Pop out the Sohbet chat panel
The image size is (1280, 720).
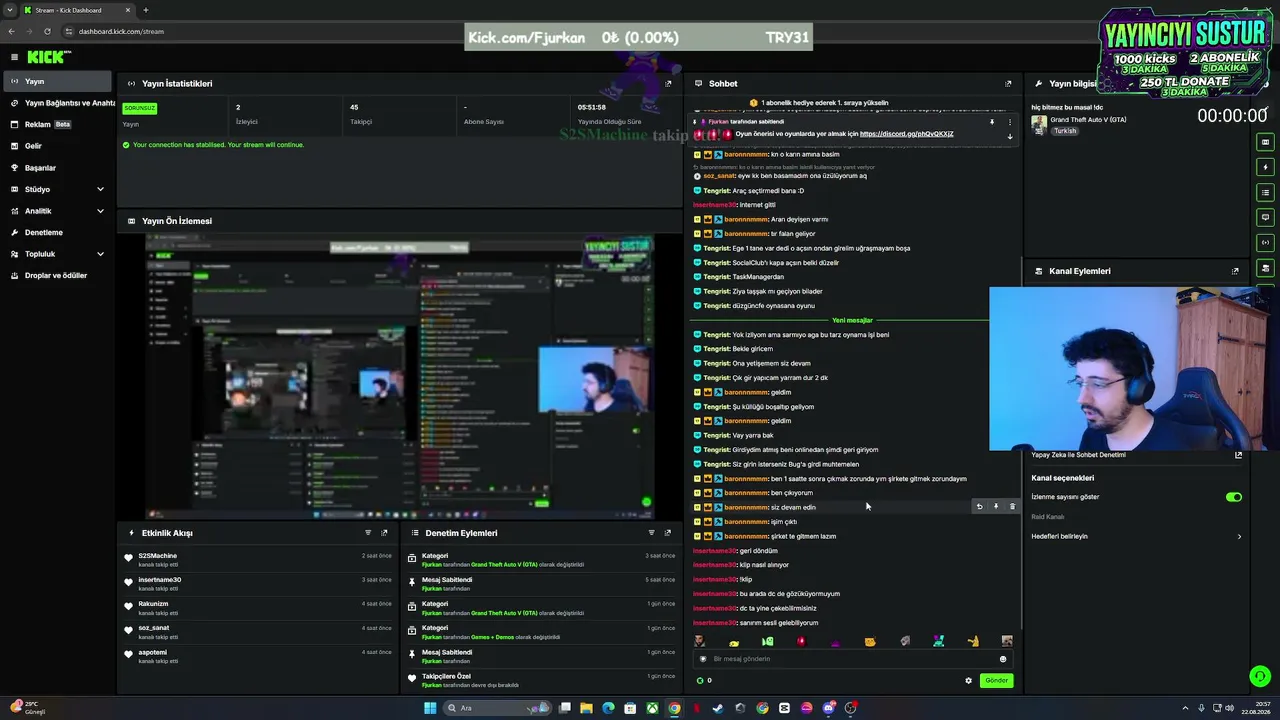pos(1008,84)
